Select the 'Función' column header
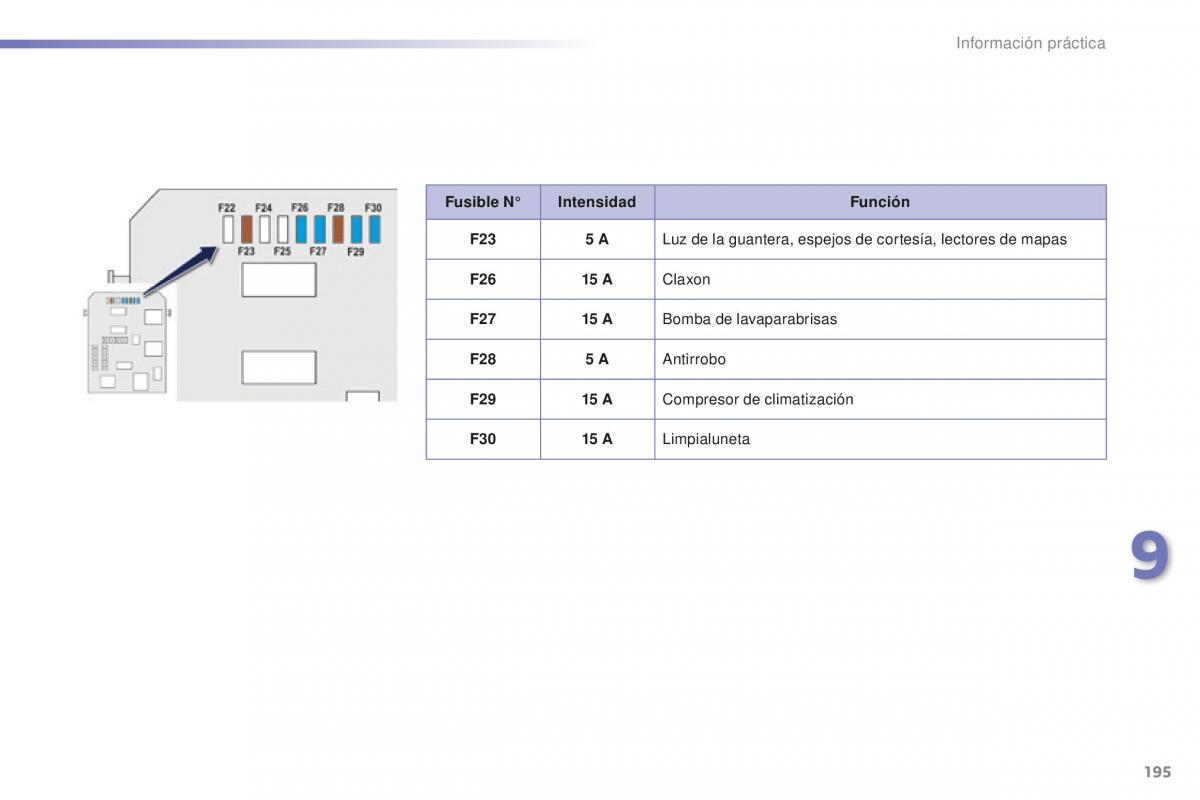Image resolution: width=1200 pixels, height=800 pixels. click(x=880, y=202)
